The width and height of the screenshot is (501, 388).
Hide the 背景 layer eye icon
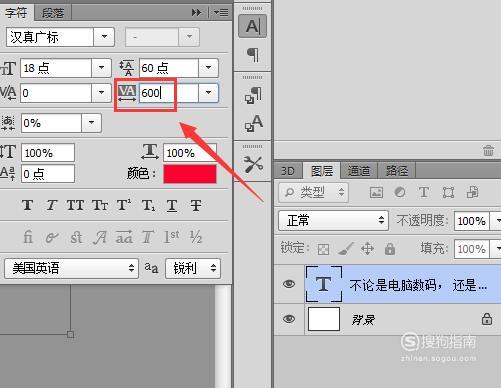pos(289,319)
